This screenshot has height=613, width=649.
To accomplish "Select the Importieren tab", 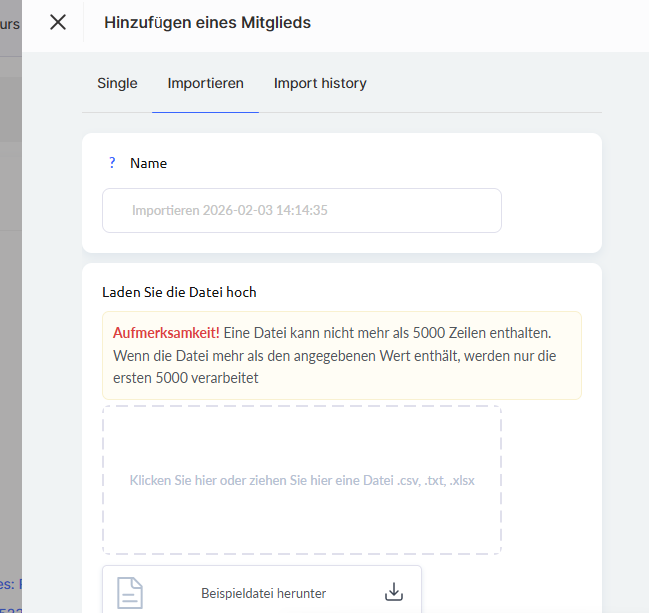I will [205, 83].
